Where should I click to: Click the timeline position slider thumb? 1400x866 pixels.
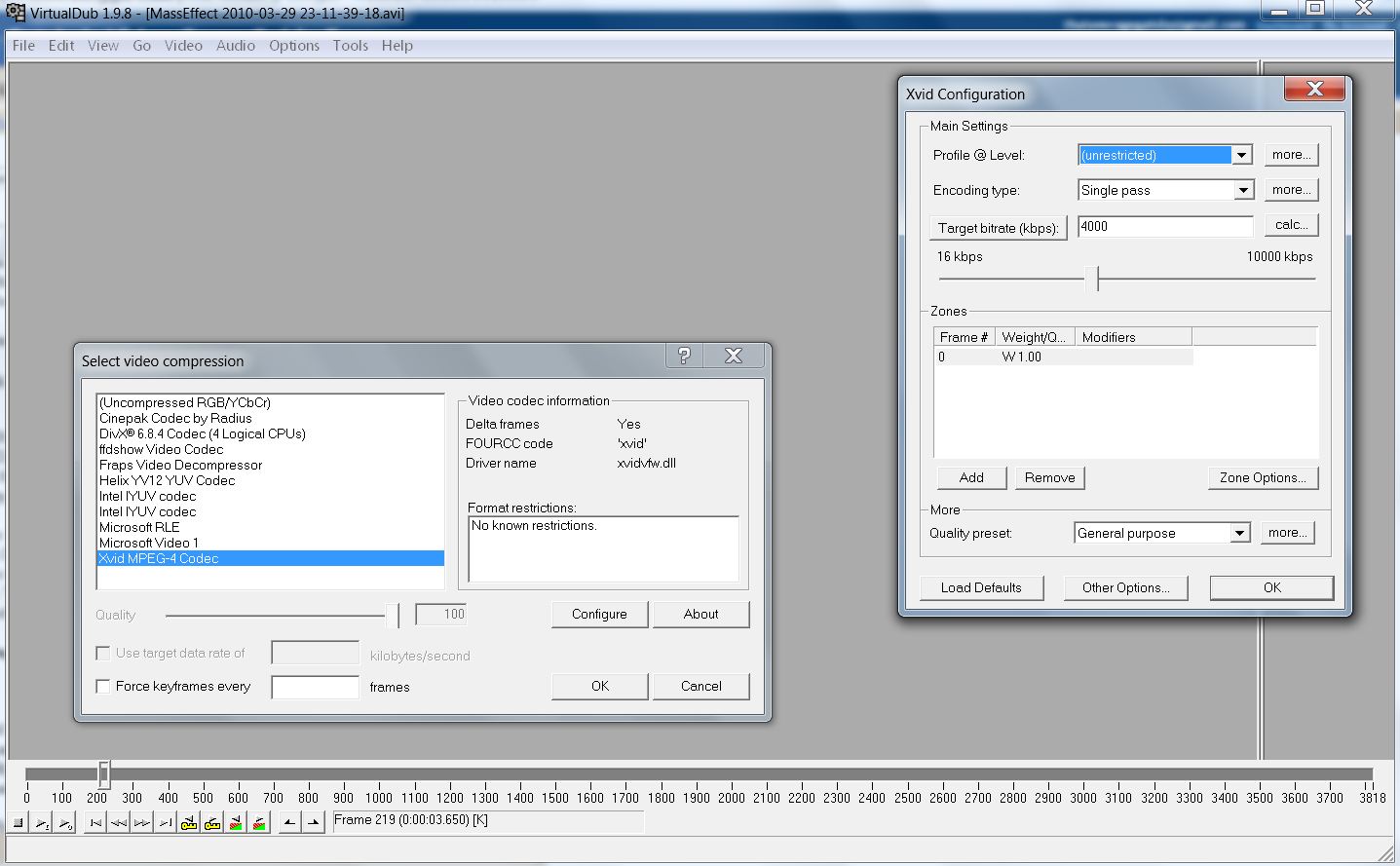tap(103, 774)
